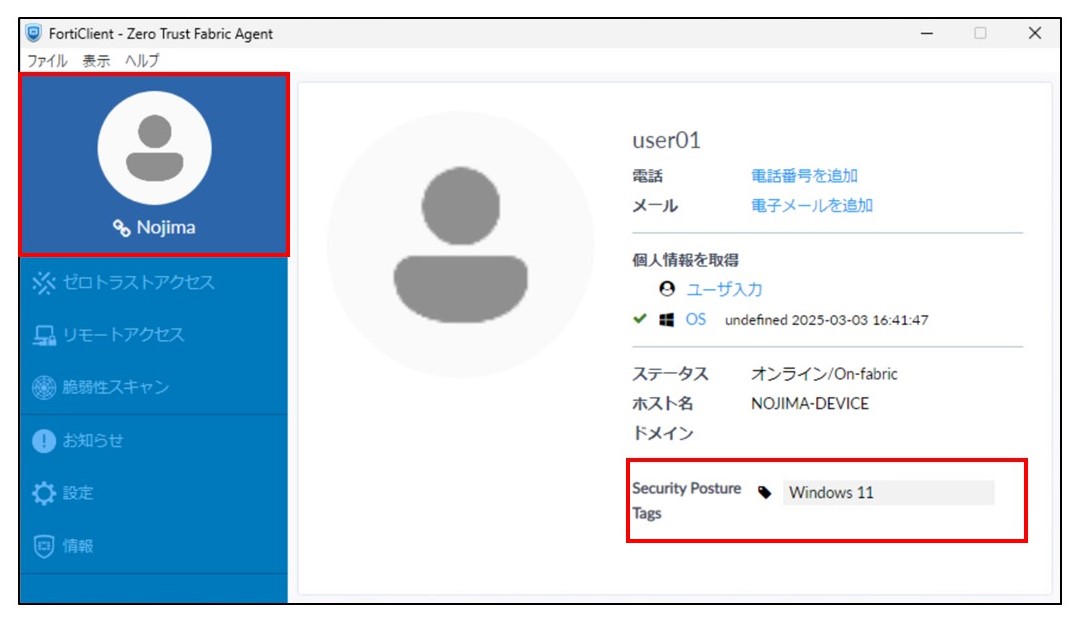The width and height of the screenshot is (1081, 619).
Task: Add an email via 電子メールを追加
Action: coord(811,205)
